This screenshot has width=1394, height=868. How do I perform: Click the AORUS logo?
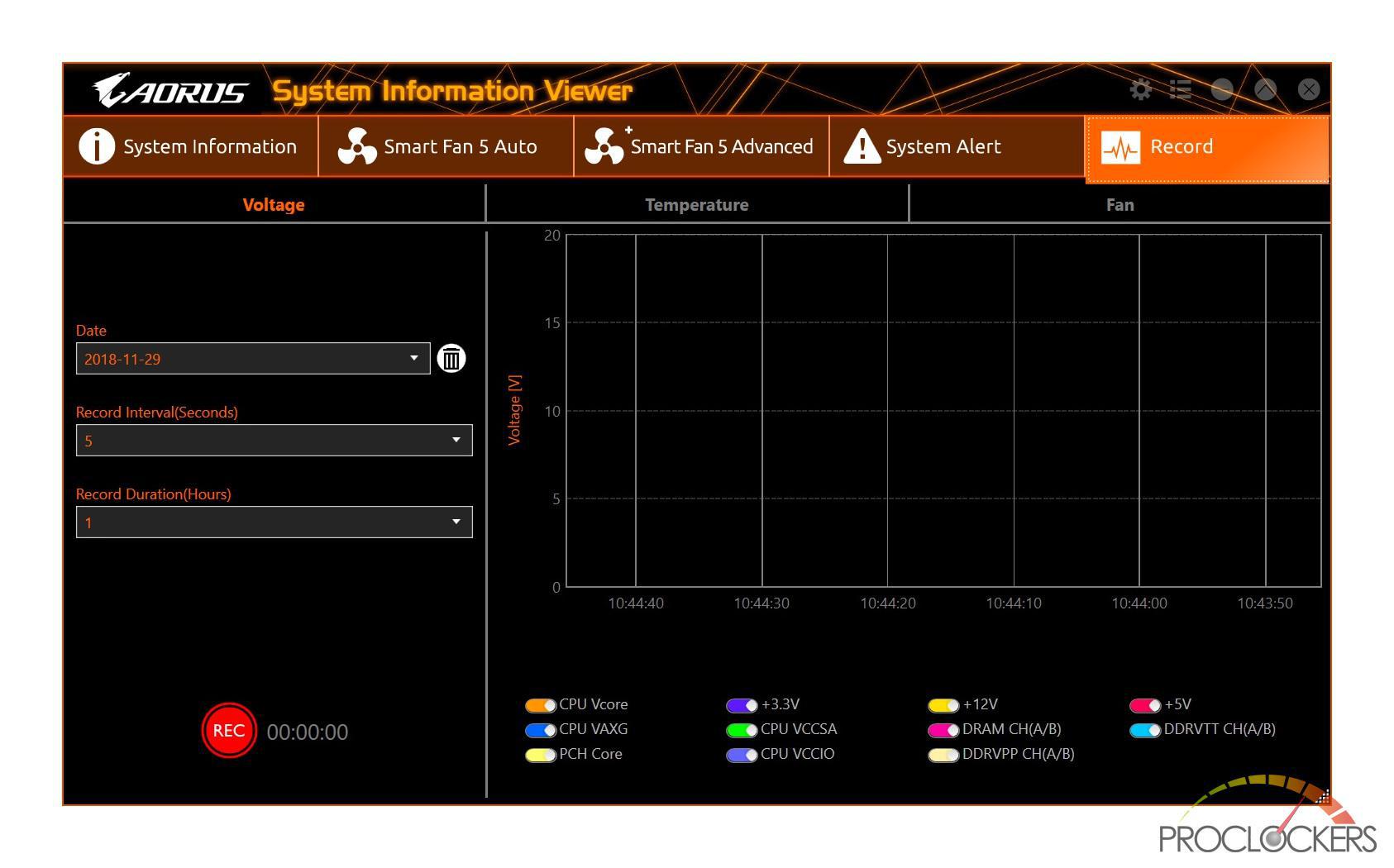click(170, 90)
